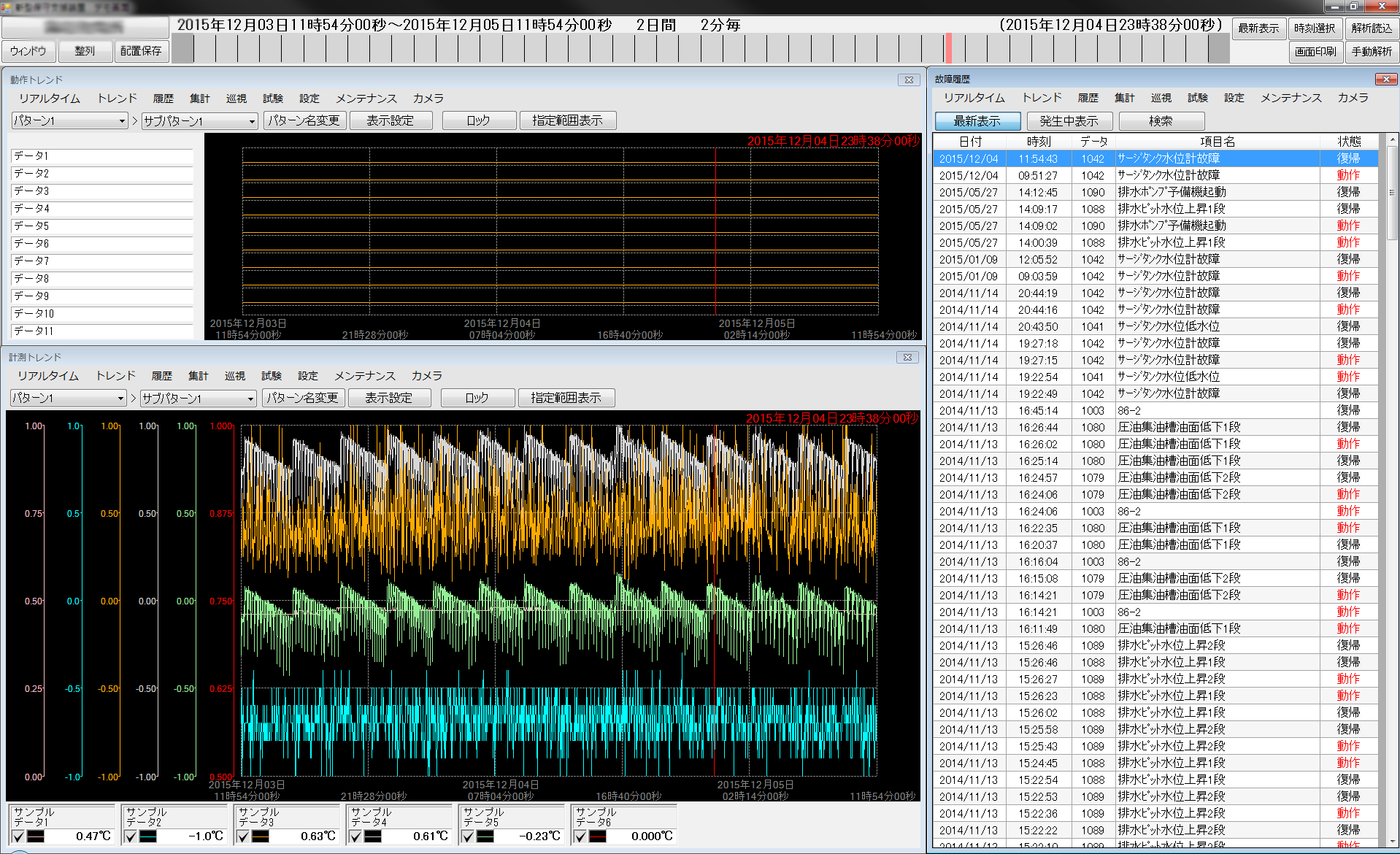Image resolution: width=1400 pixels, height=854 pixels.
Task: Close the 故障履歴 panel
Action: coord(1385,79)
